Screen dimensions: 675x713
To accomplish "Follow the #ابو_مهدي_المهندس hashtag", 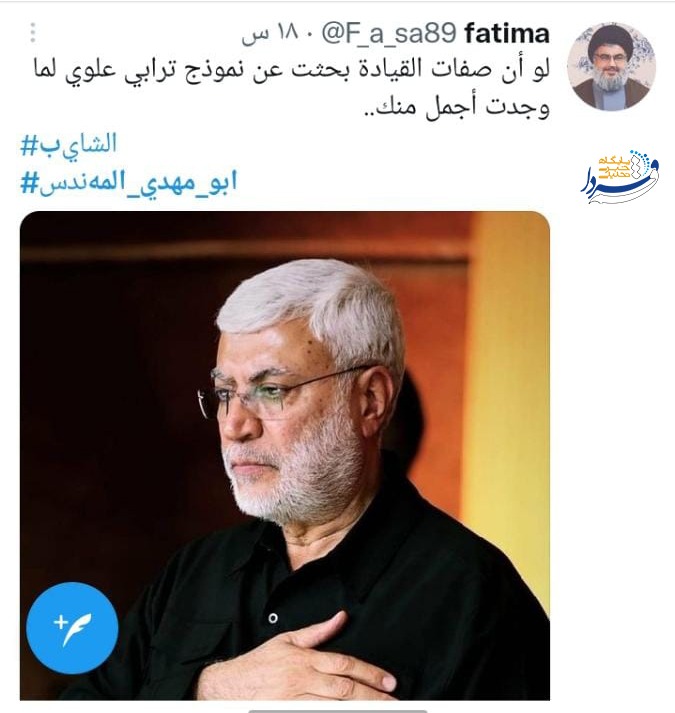I will [x=129, y=183].
